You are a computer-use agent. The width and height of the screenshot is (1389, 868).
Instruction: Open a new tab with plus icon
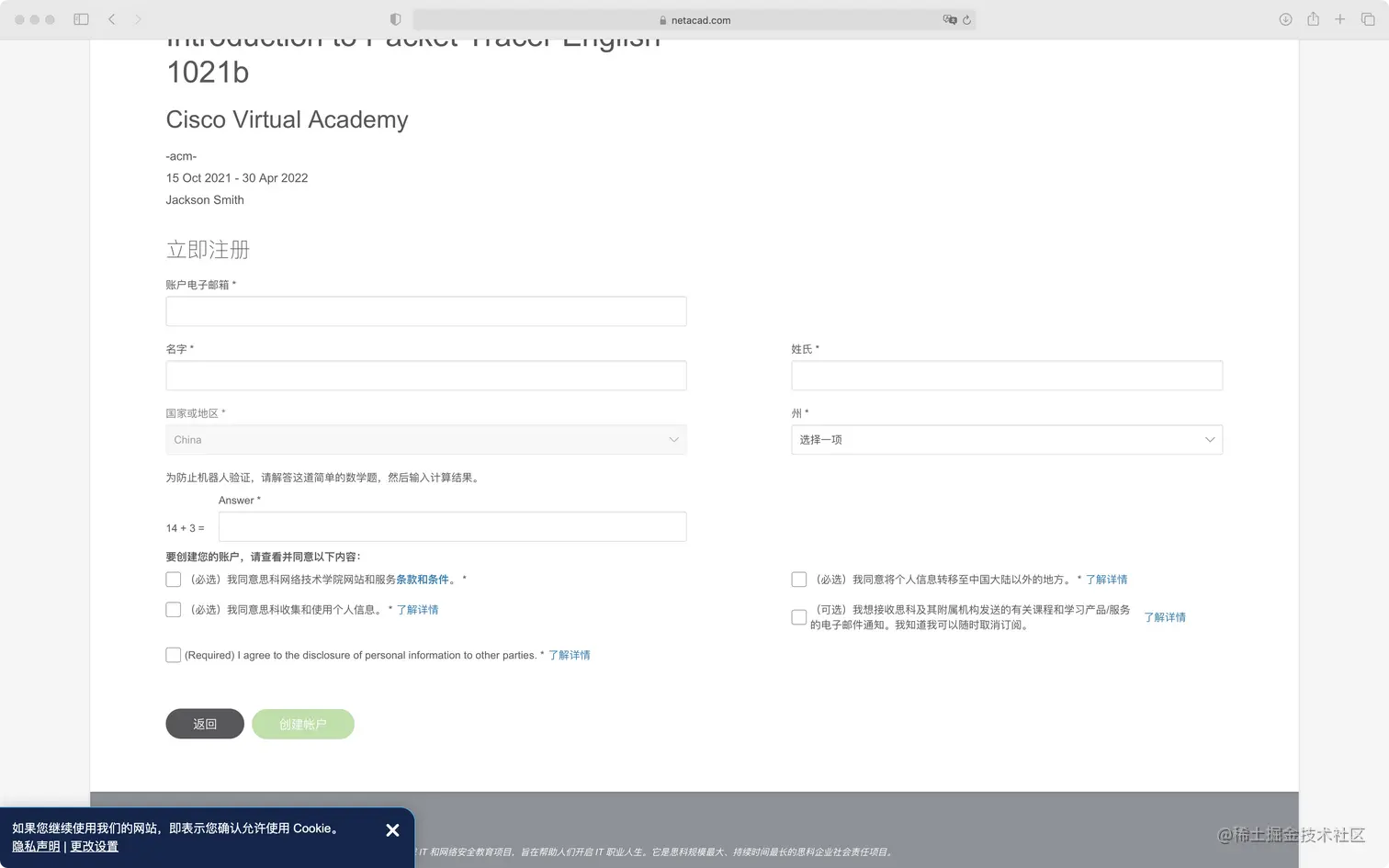pos(1340,19)
